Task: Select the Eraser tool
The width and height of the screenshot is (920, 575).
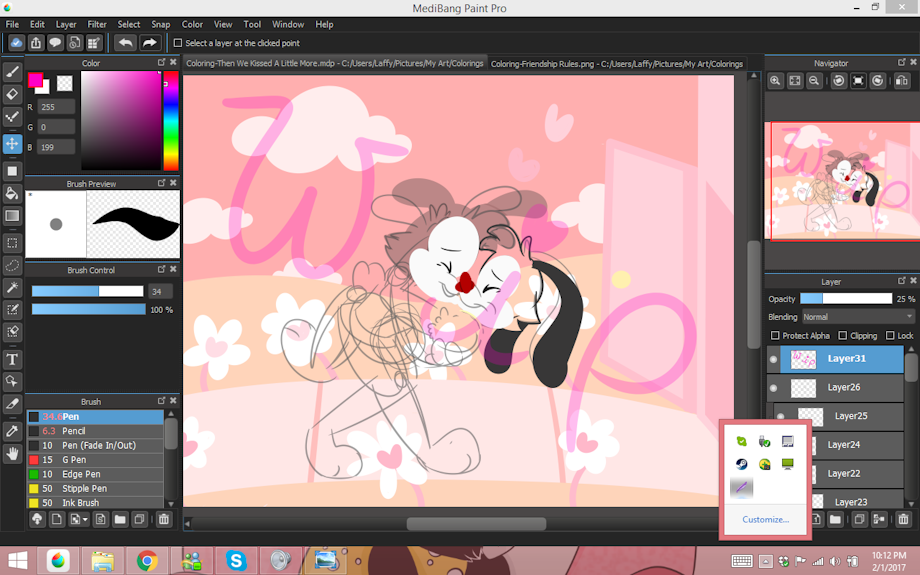Action: [x=12, y=94]
